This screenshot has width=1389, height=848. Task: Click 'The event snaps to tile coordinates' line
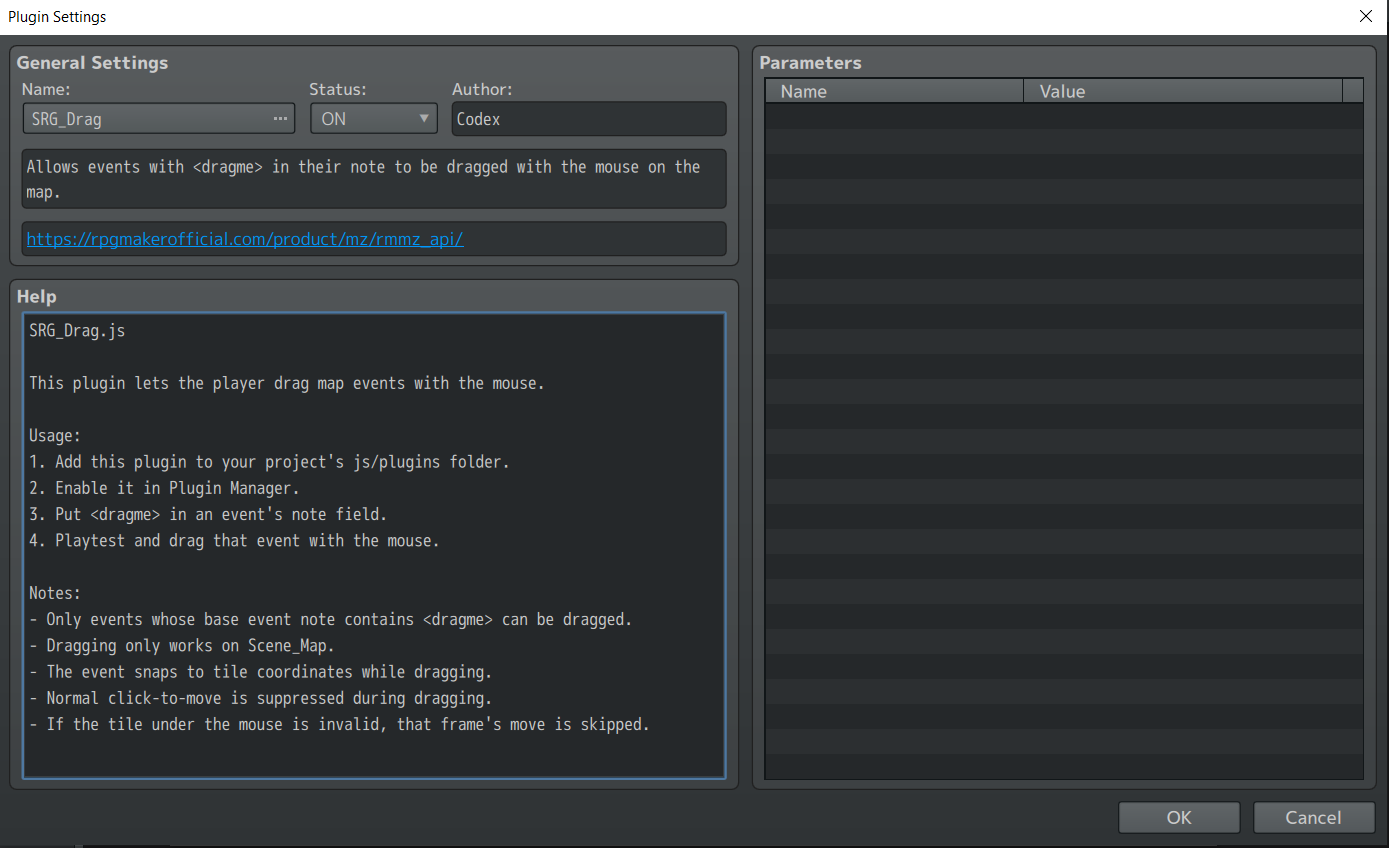click(260, 672)
